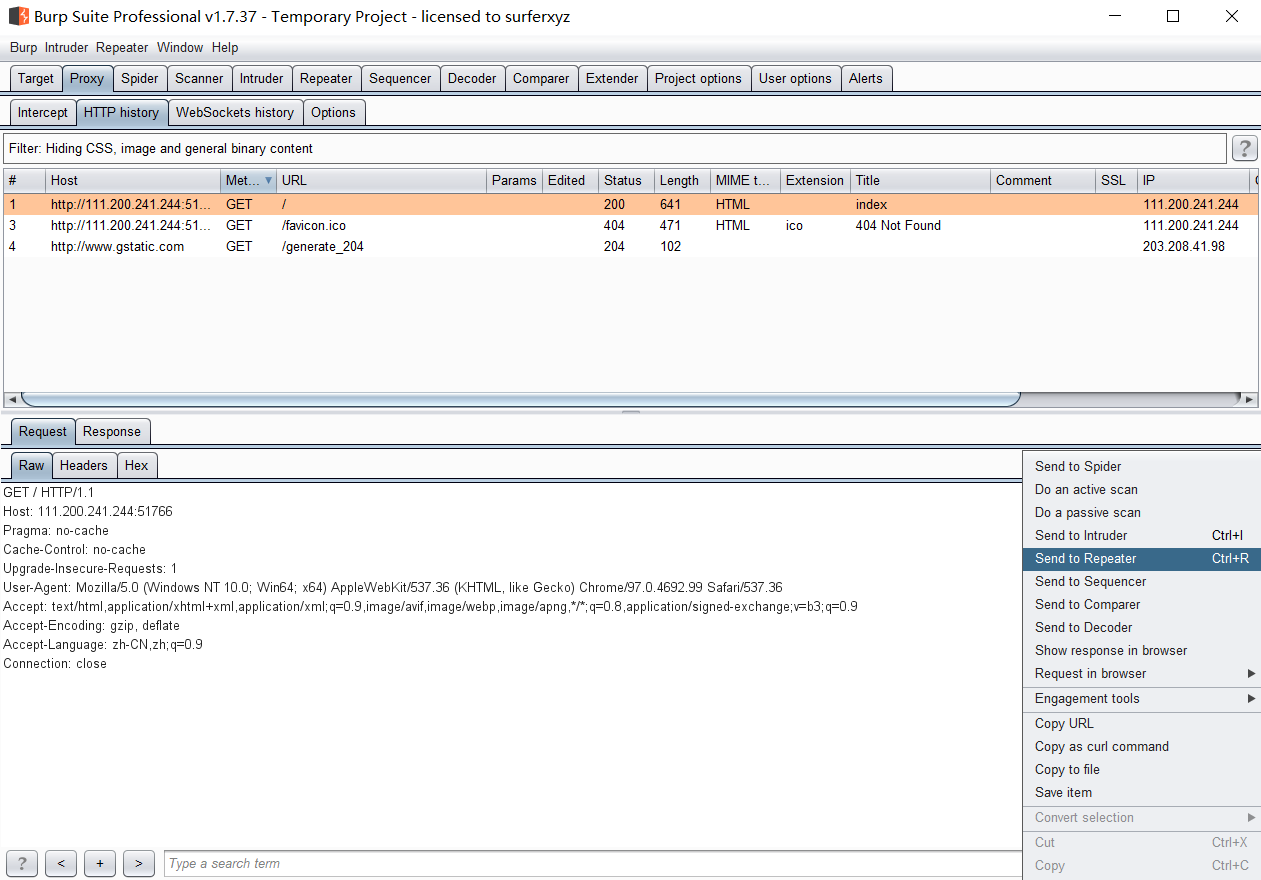Image resolution: width=1261 pixels, height=880 pixels.
Task: Click the Burp Suite logo icon
Action: (19, 16)
